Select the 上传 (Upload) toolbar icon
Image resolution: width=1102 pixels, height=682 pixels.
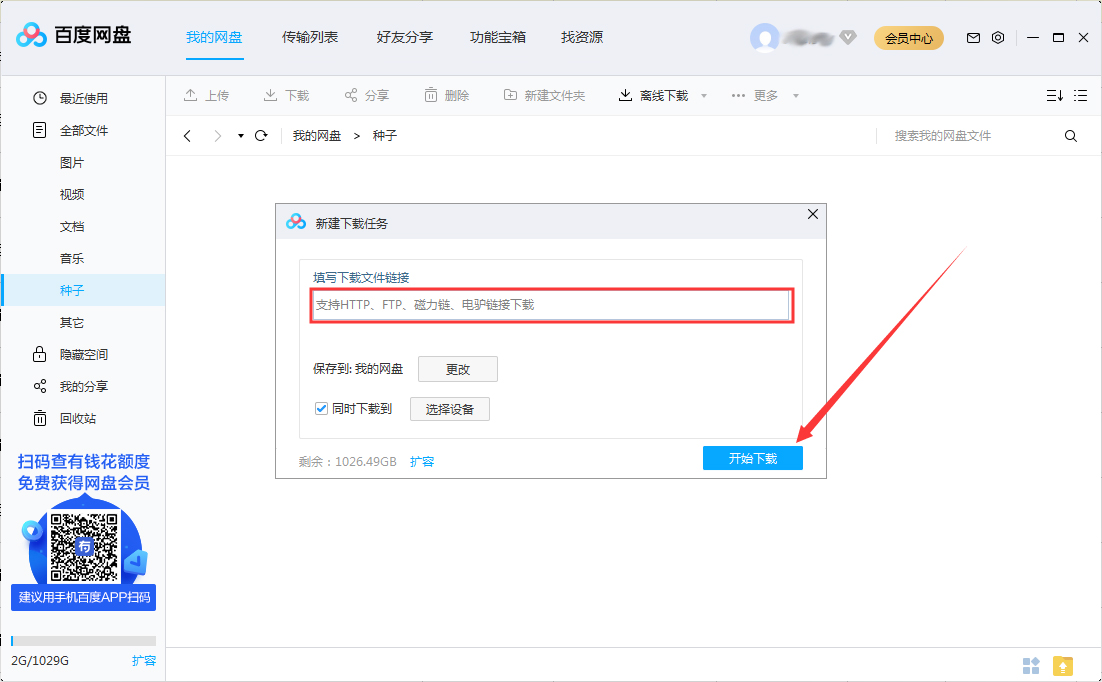pos(207,95)
